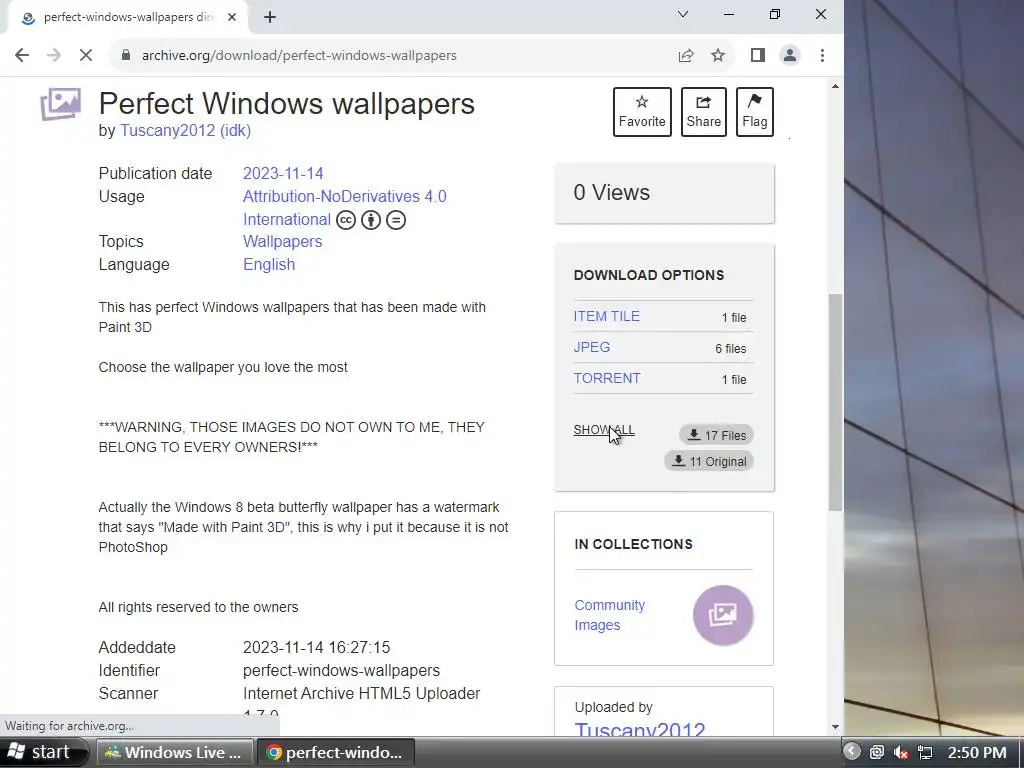
Task: Click the 2023-11-14 16:27:15 added date
Action: (316, 647)
